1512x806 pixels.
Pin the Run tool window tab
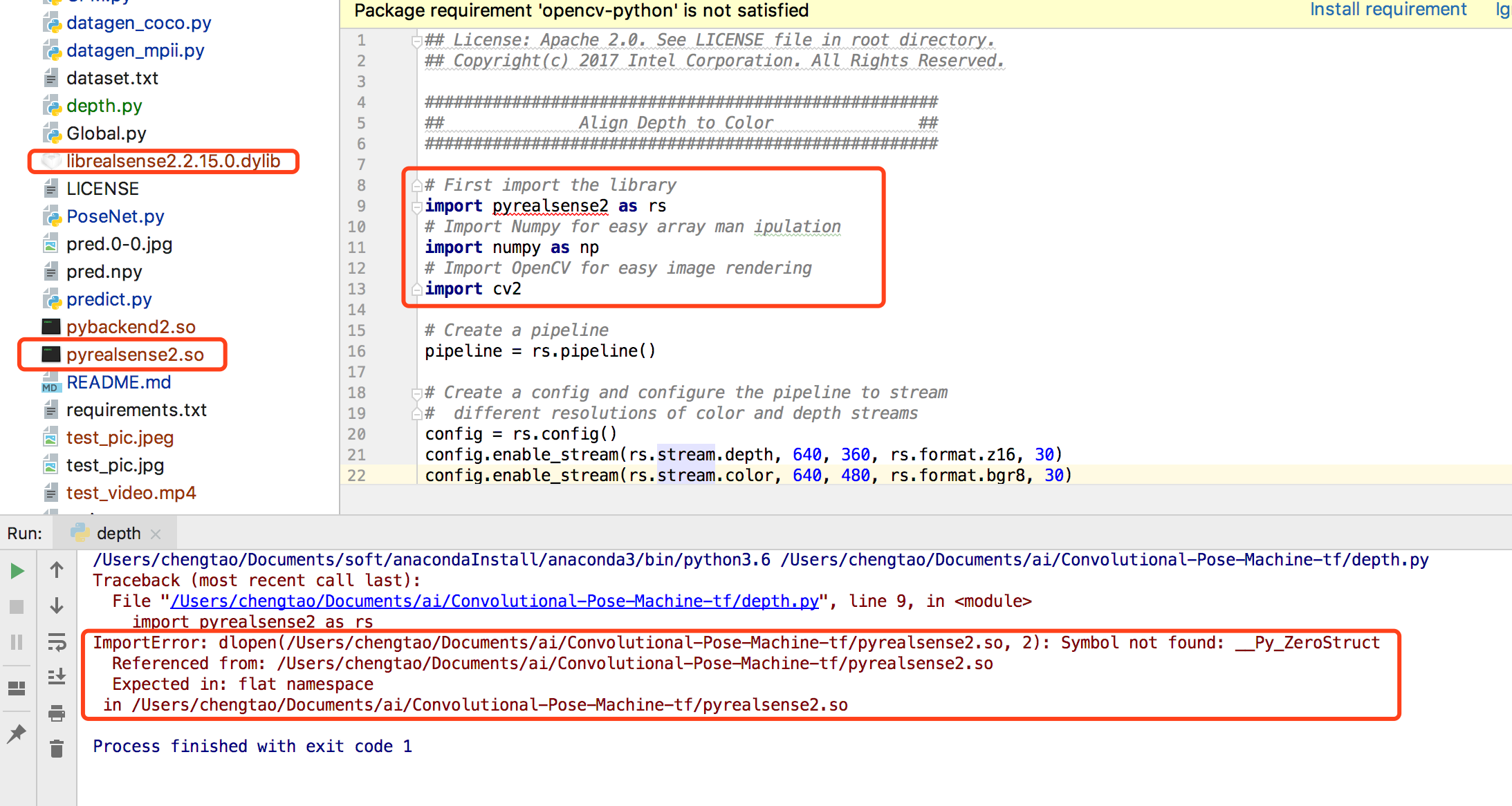(x=17, y=733)
